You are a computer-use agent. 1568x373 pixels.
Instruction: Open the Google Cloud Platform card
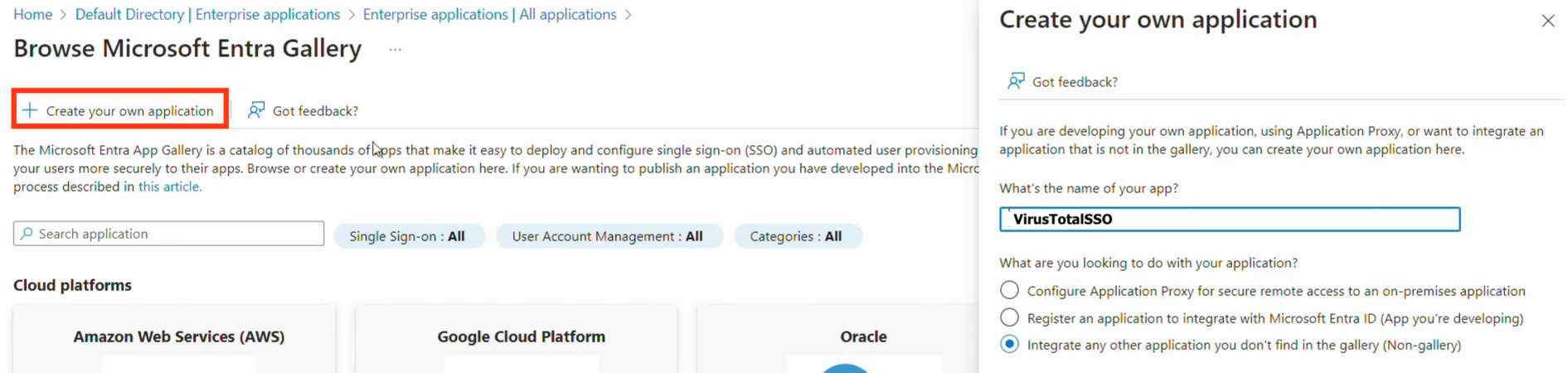[517, 338]
